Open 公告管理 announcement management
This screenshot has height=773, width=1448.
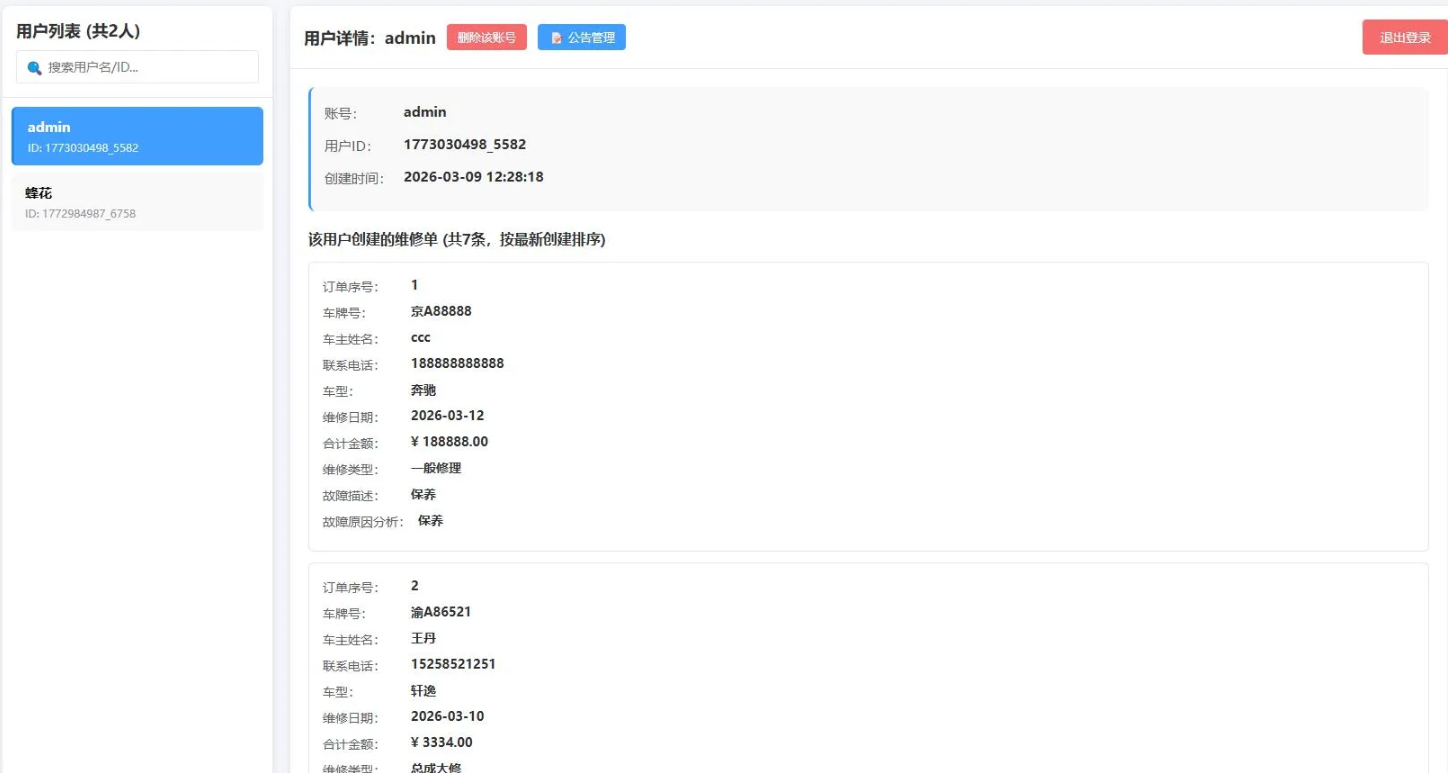click(581, 38)
